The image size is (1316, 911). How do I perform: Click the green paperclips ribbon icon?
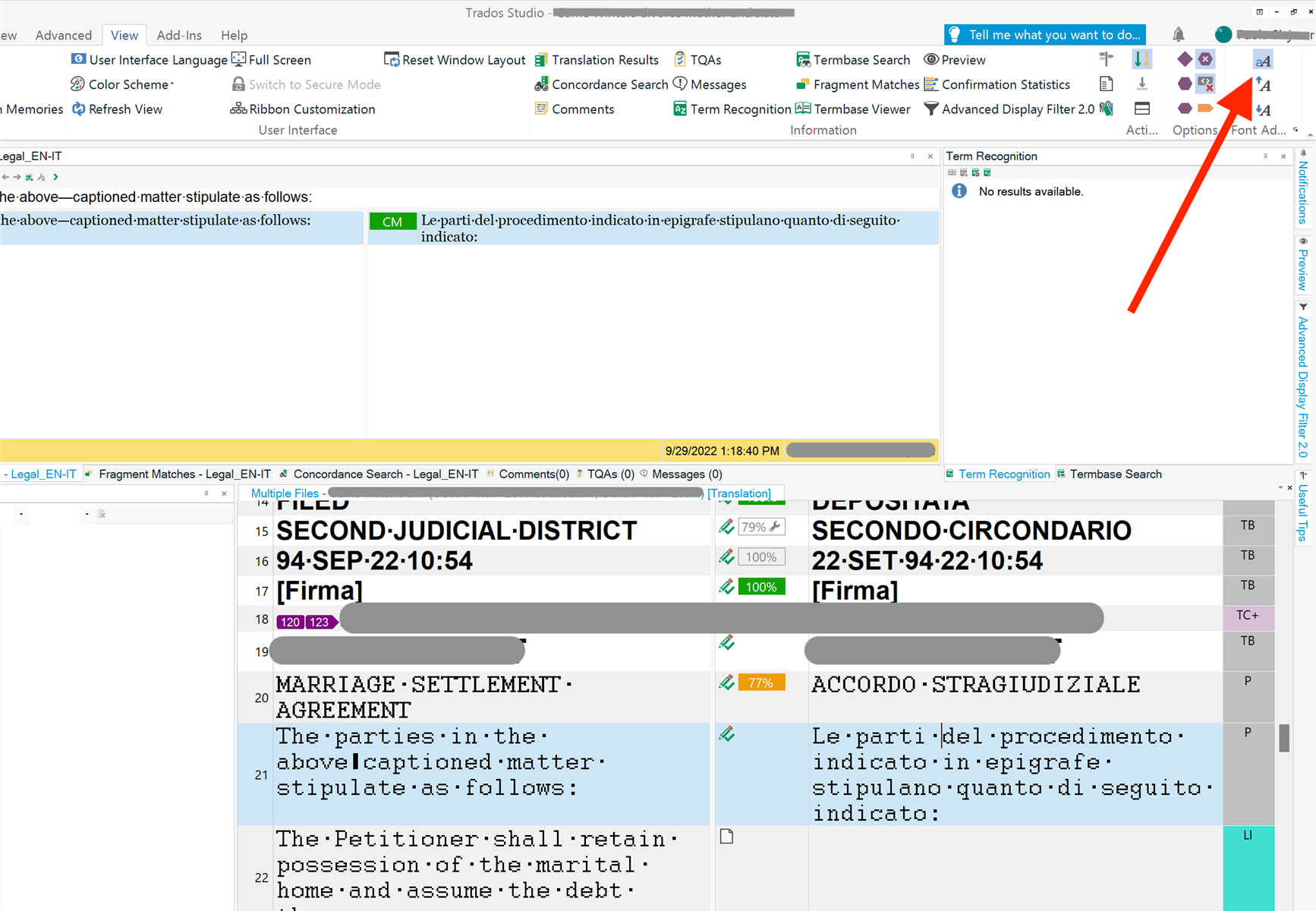coord(1107,109)
